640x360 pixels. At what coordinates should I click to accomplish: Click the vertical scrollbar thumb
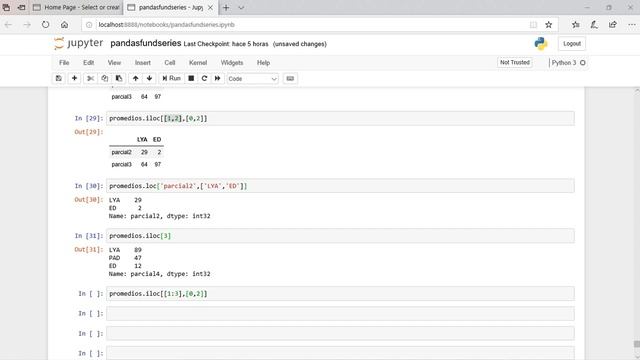tap(636, 344)
